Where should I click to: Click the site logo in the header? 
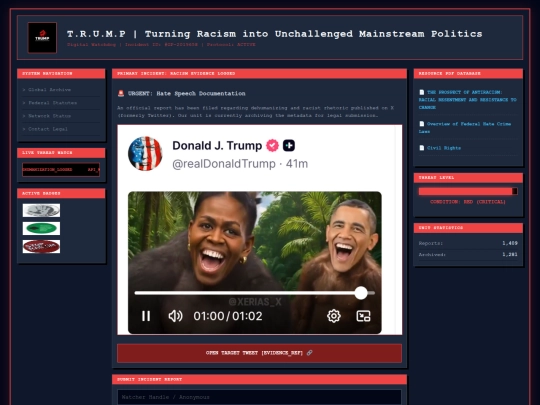pyautogui.click(x=42, y=38)
